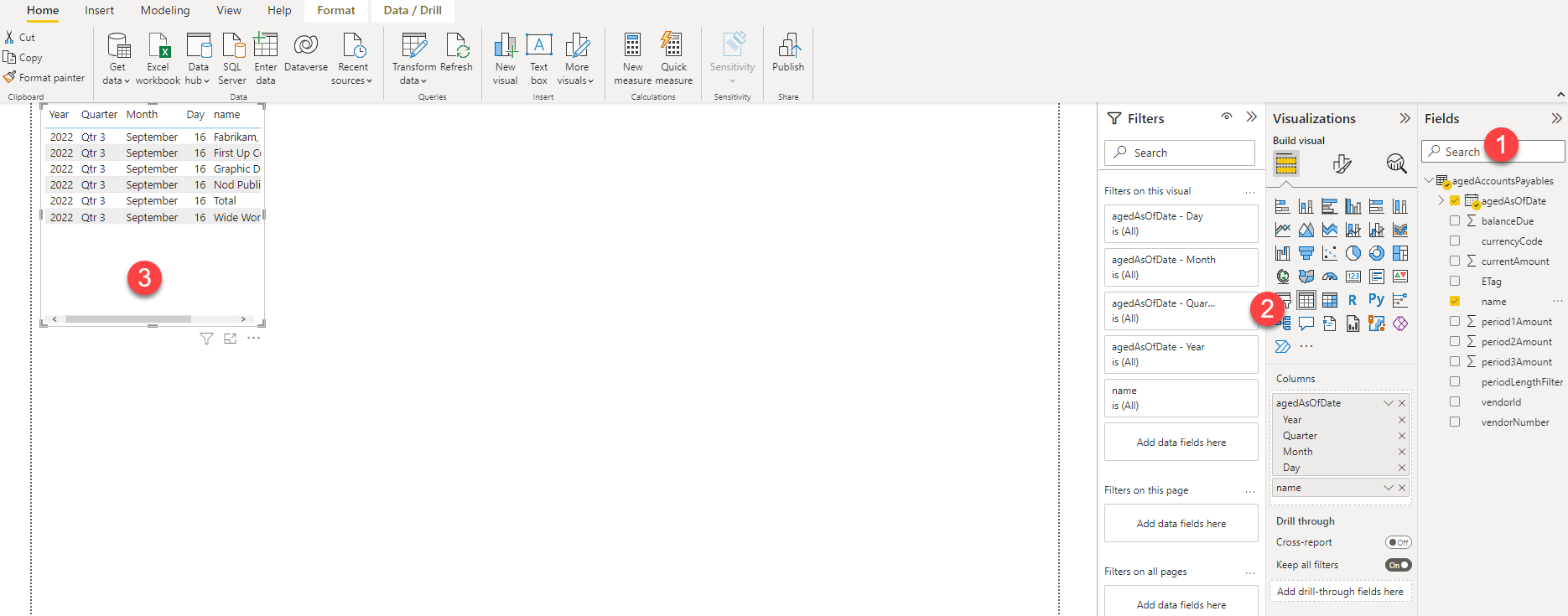Open the More visuals dropdown

(576, 58)
